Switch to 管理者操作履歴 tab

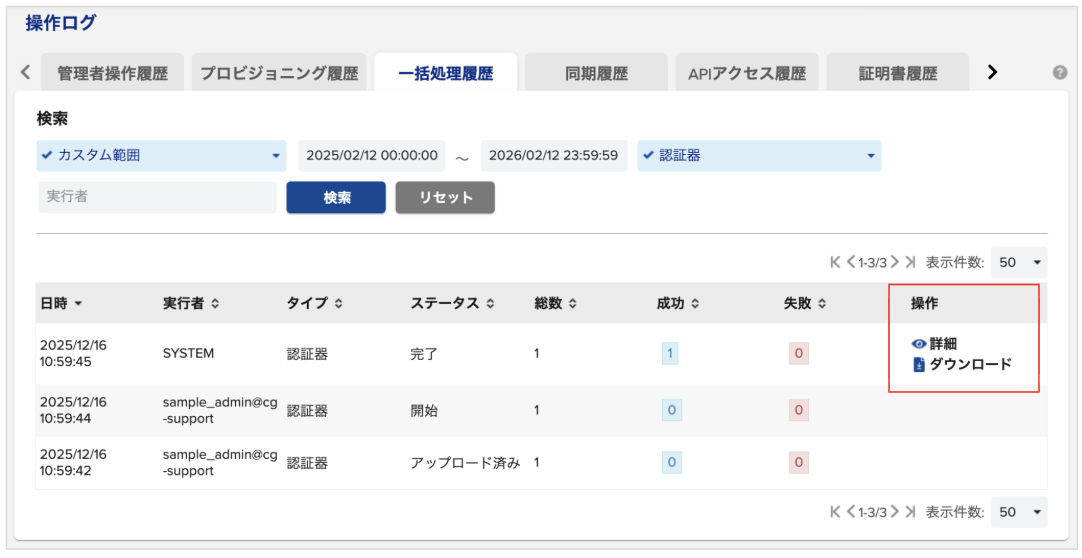pyautogui.click(x=112, y=72)
